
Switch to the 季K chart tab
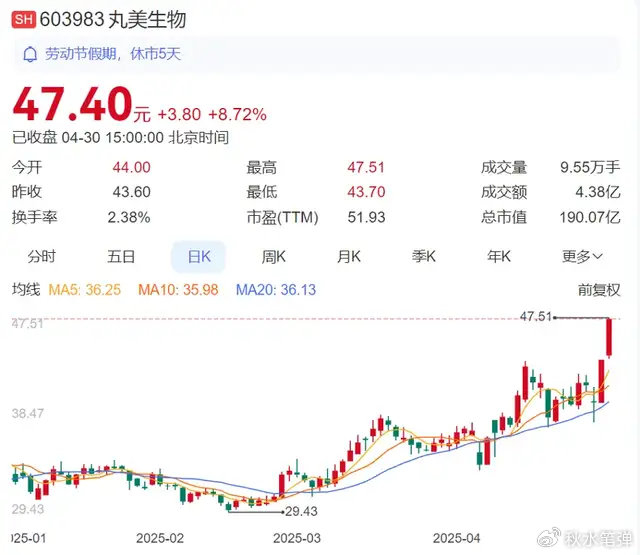424,257
